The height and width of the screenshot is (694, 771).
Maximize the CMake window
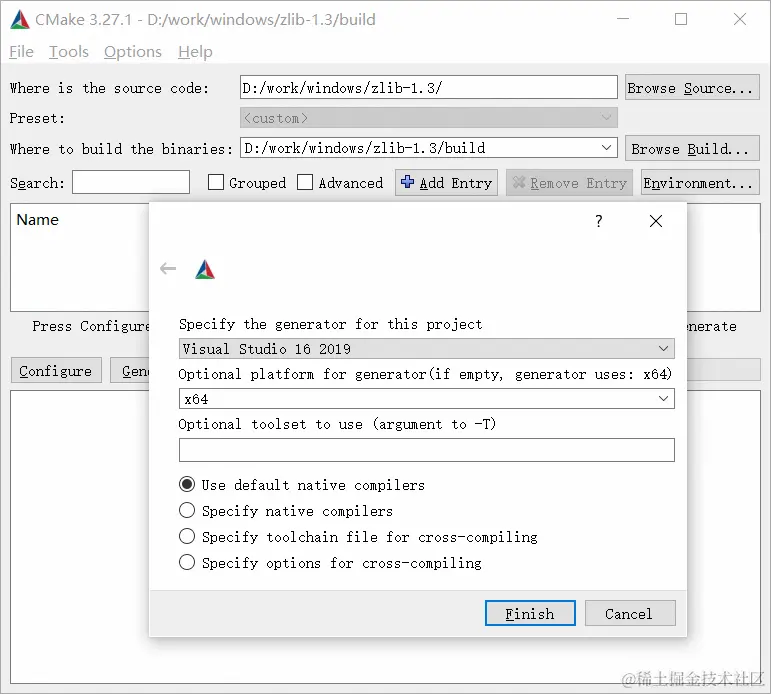681,19
